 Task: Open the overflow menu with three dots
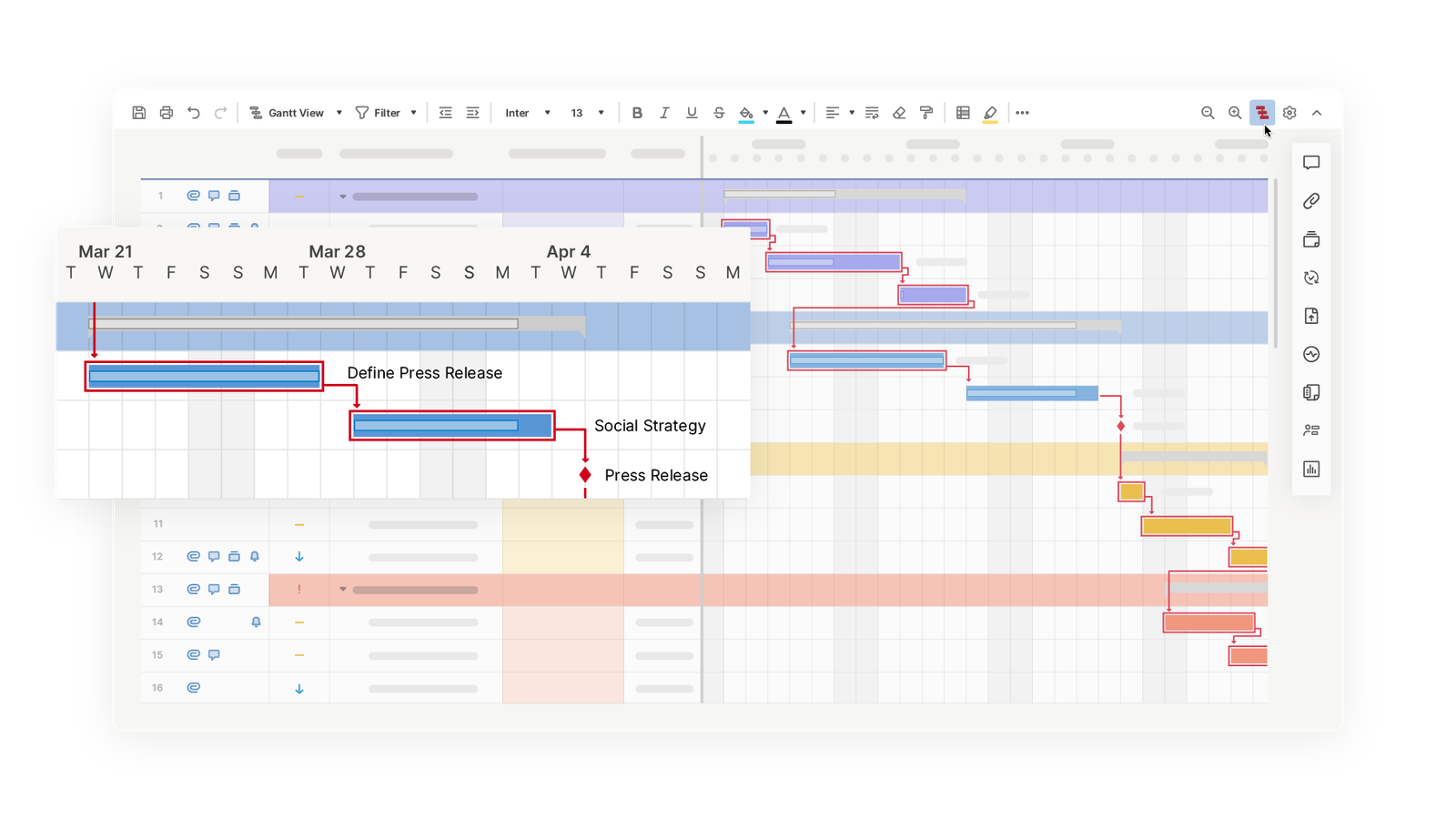(x=1023, y=112)
